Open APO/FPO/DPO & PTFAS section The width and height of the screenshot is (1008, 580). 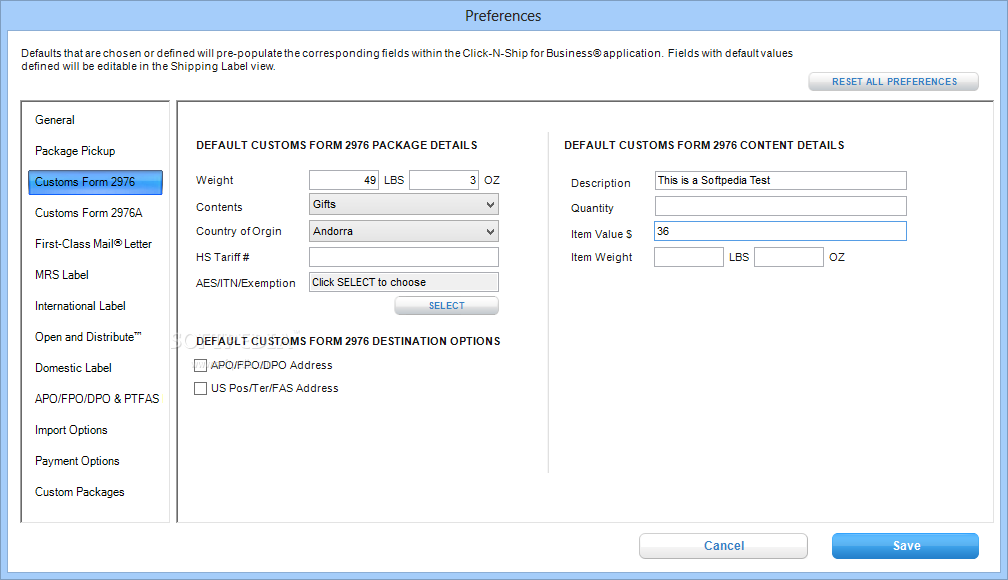(x=97, y=399)
